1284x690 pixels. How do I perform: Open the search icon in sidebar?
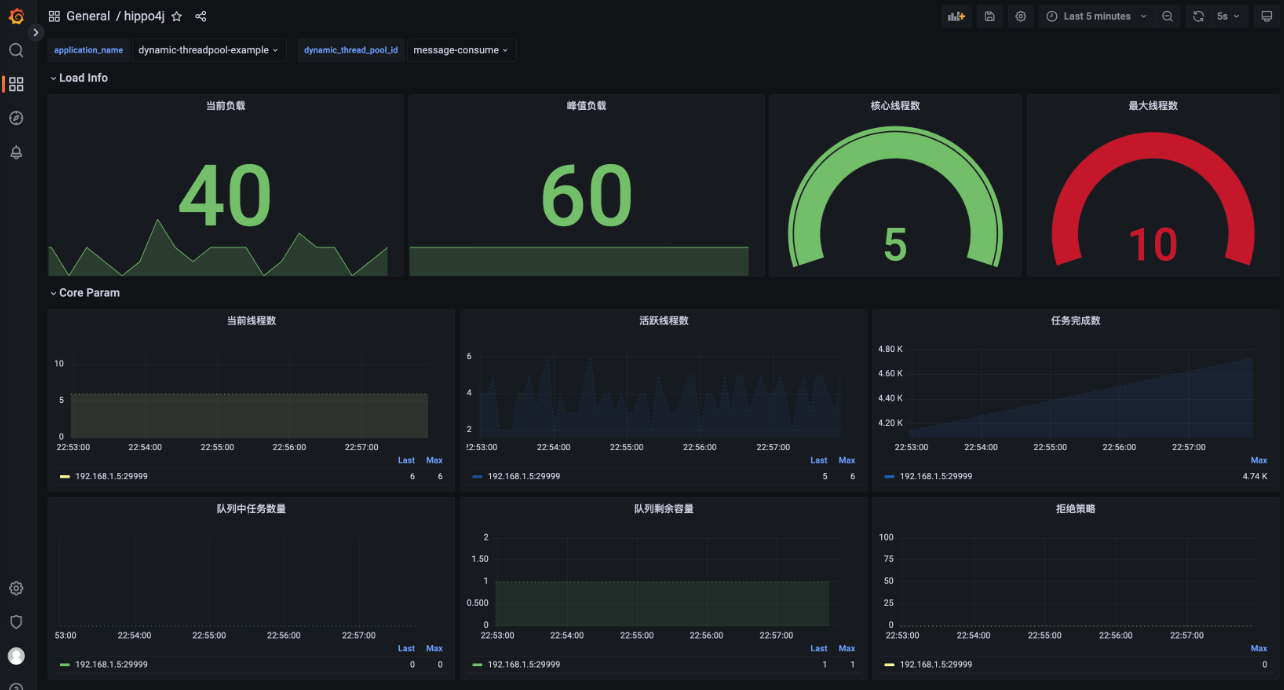click(16, 50)
